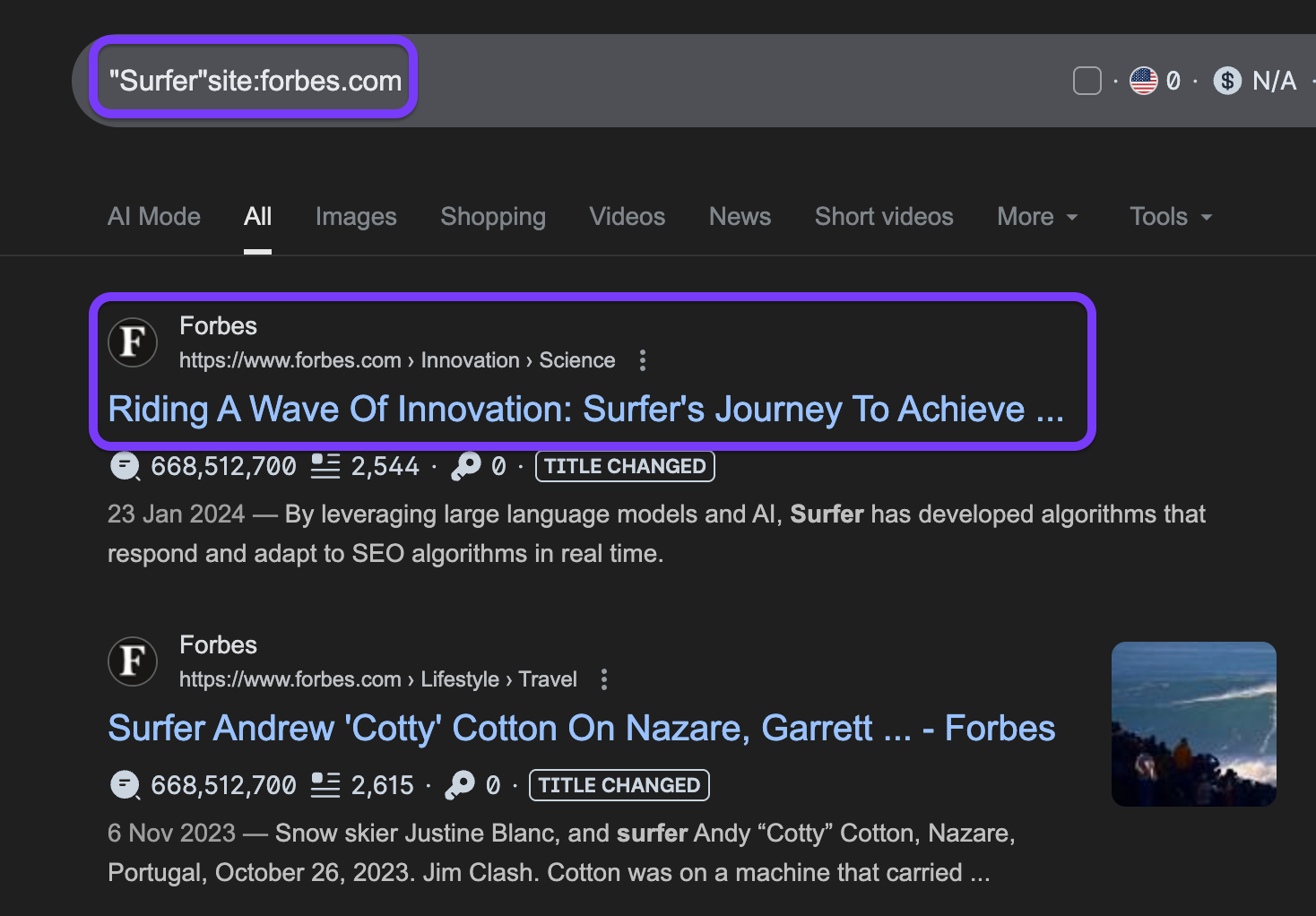Click the ocean wave thumbnail image
Screen dimensions: 1316x916
pyautogui.click(x=1193, y=723)
